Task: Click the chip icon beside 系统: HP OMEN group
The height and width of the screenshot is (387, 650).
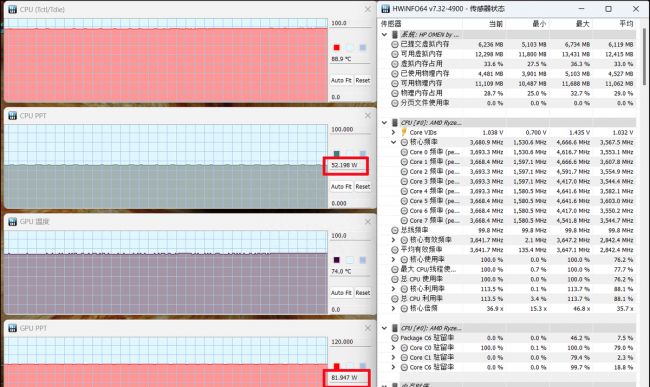Action: [395, 34]
